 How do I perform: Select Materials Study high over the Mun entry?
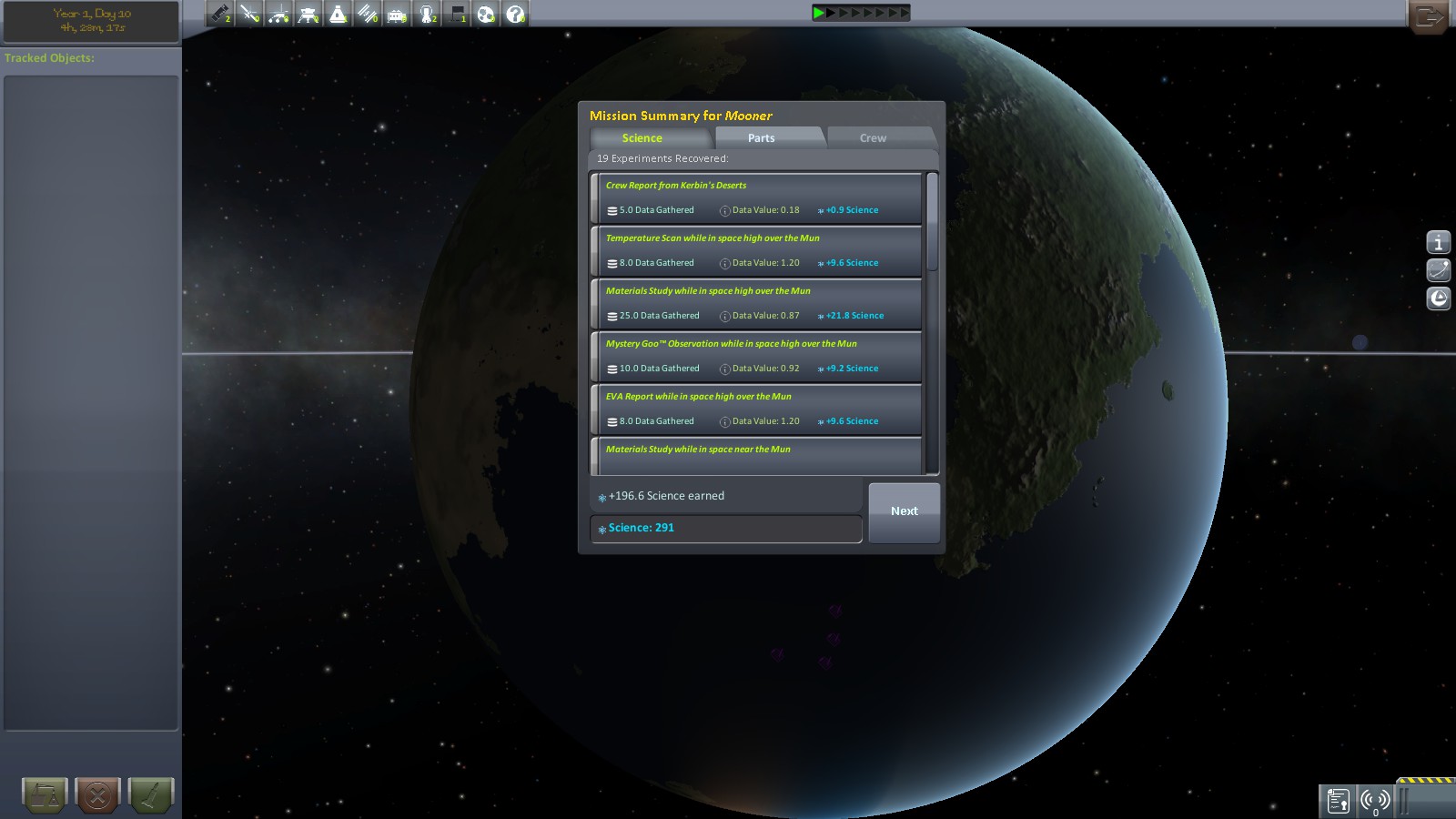[756, 303]
